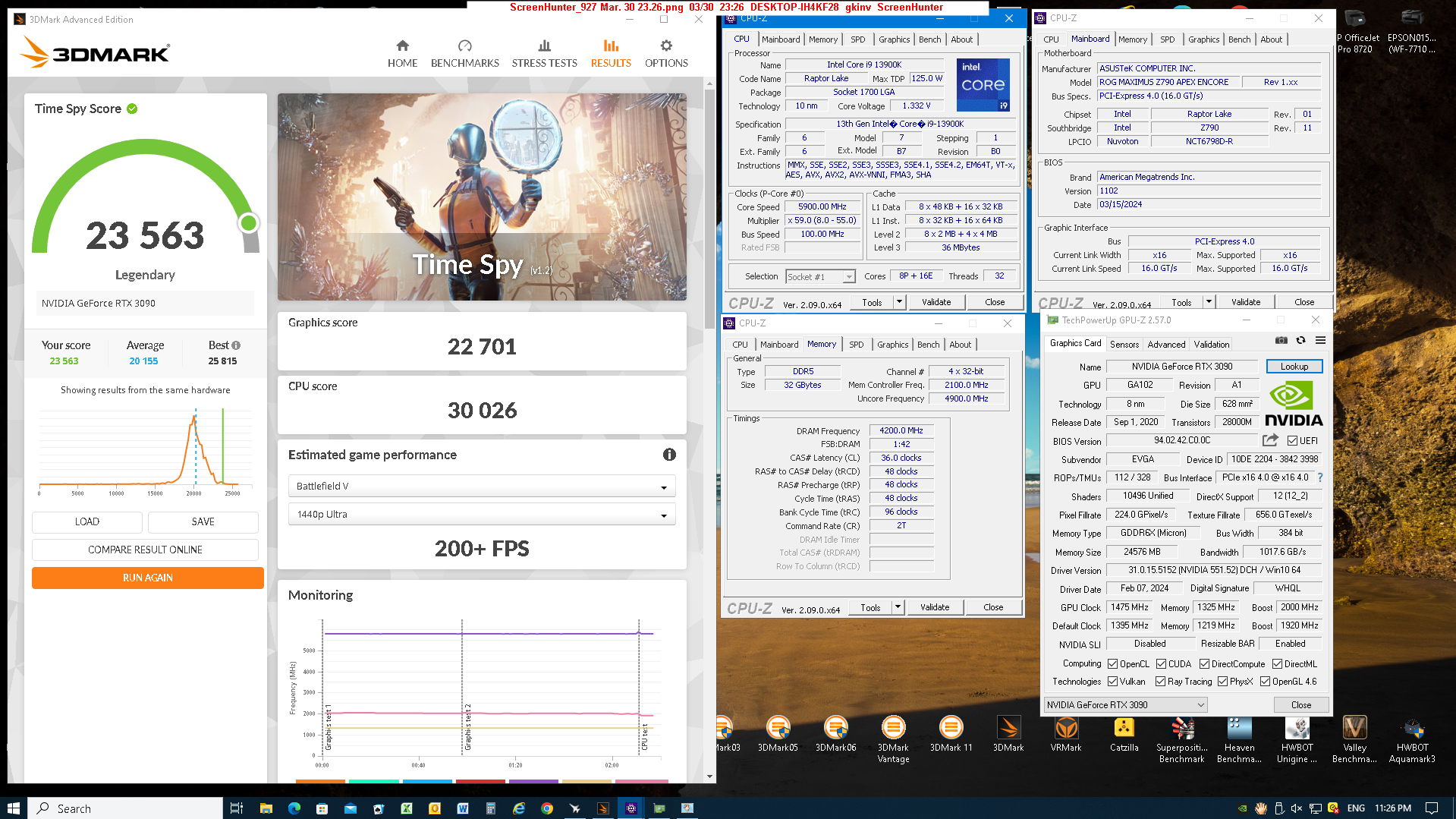The height and width of the screenshot is (819, 1456).
Task: Open the SPD tab in the CPU-Z Memory window
Action: click(x=856, y=344)
